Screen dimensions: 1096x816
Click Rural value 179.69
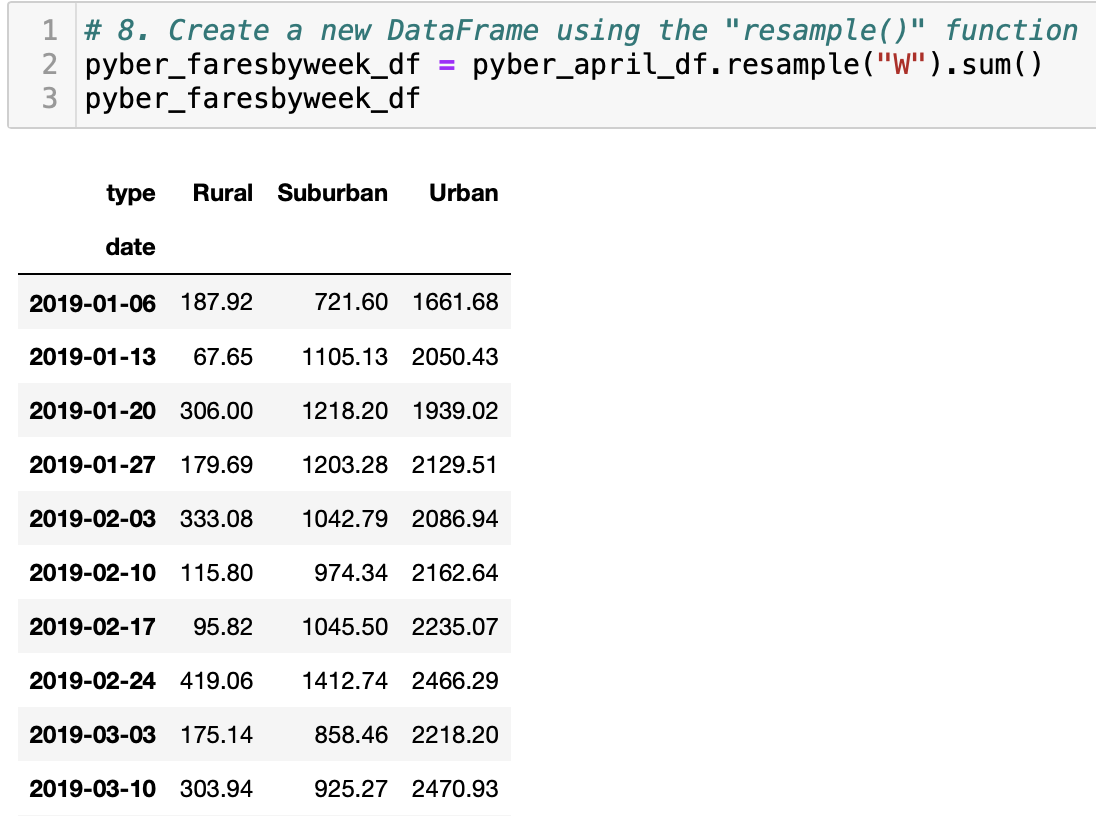point(217,464)
